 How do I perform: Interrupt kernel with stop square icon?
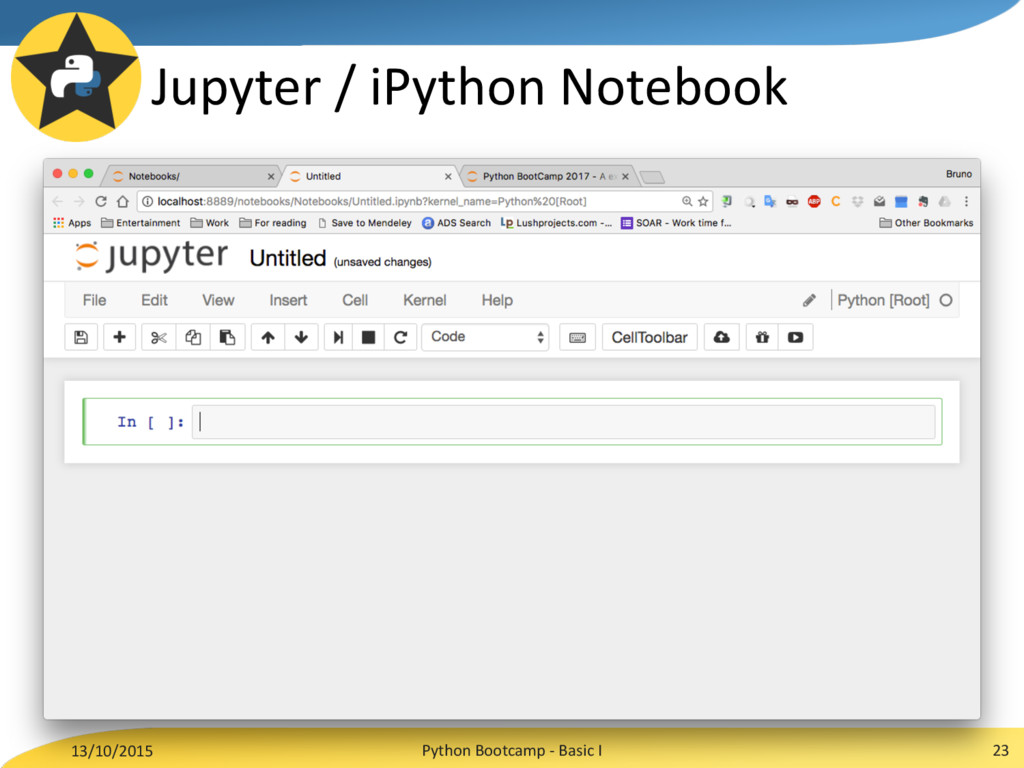pyautogui.click(x=368, y=338)
